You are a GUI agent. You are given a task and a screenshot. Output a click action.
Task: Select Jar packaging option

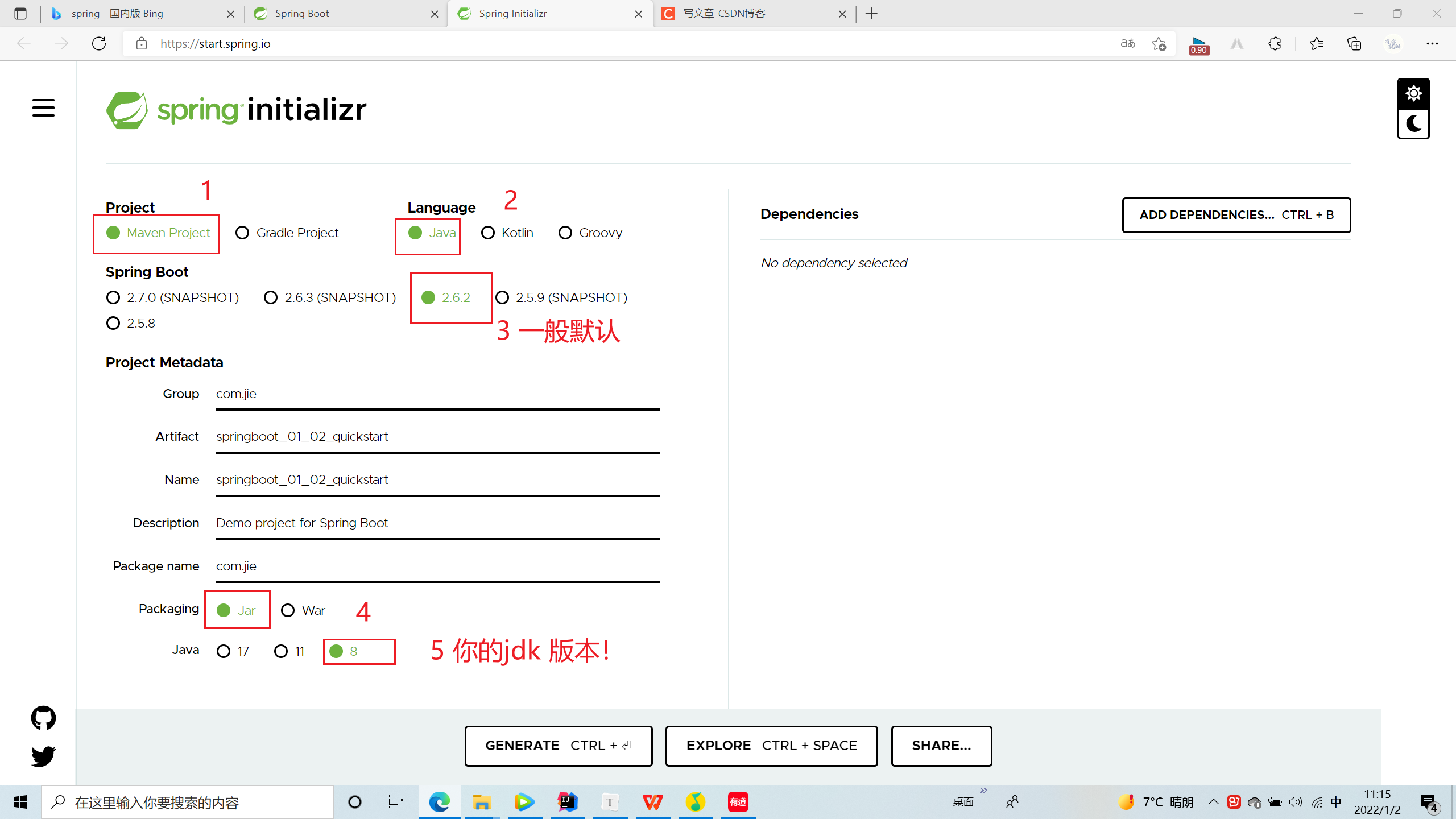[236, 610]
